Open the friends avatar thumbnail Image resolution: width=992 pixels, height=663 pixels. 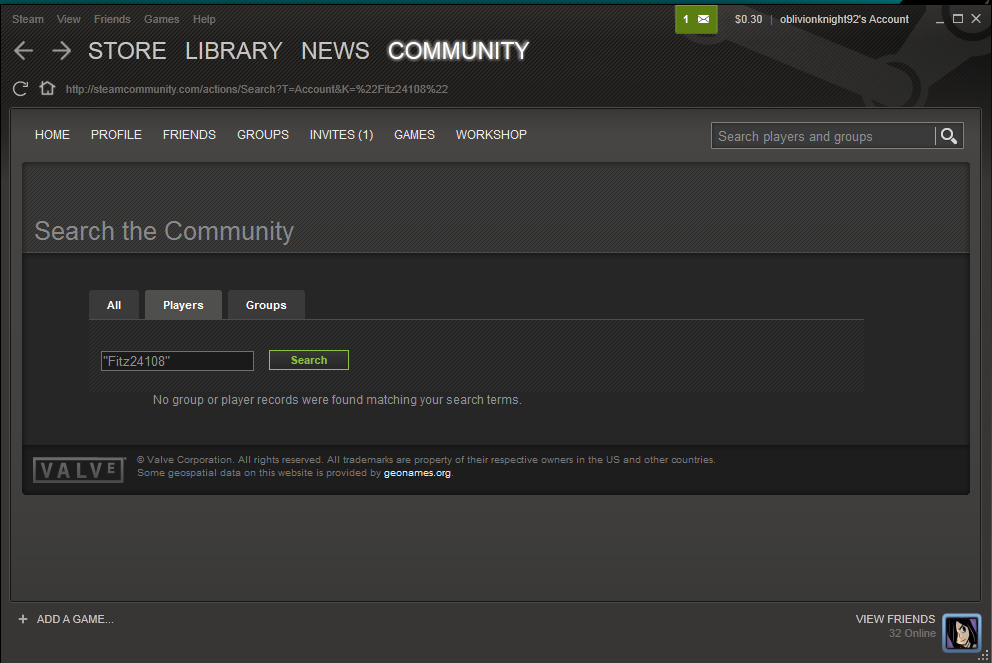961,632
